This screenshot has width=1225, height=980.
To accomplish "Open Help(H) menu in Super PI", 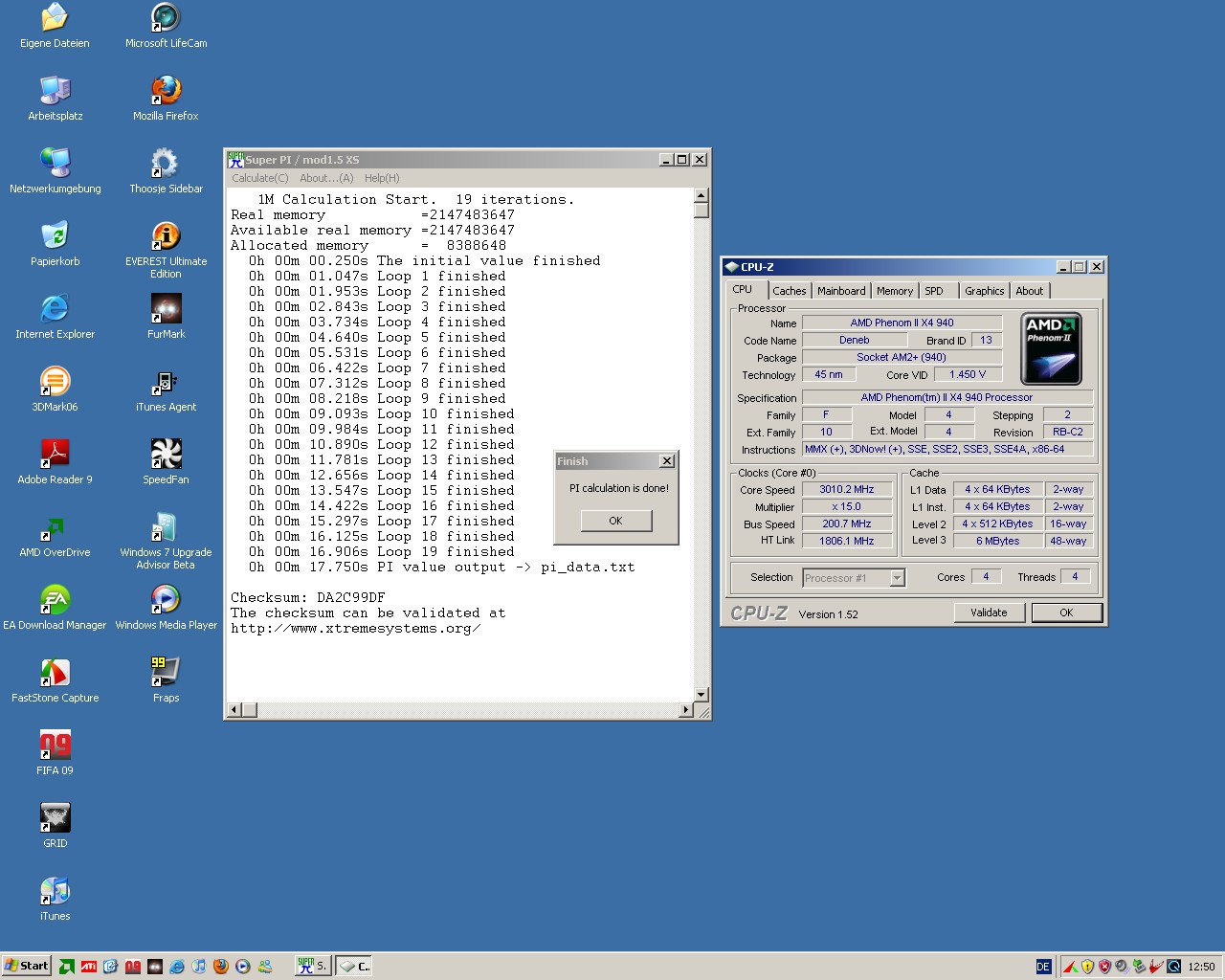I will pyautogui.click(x=382, y=178).
